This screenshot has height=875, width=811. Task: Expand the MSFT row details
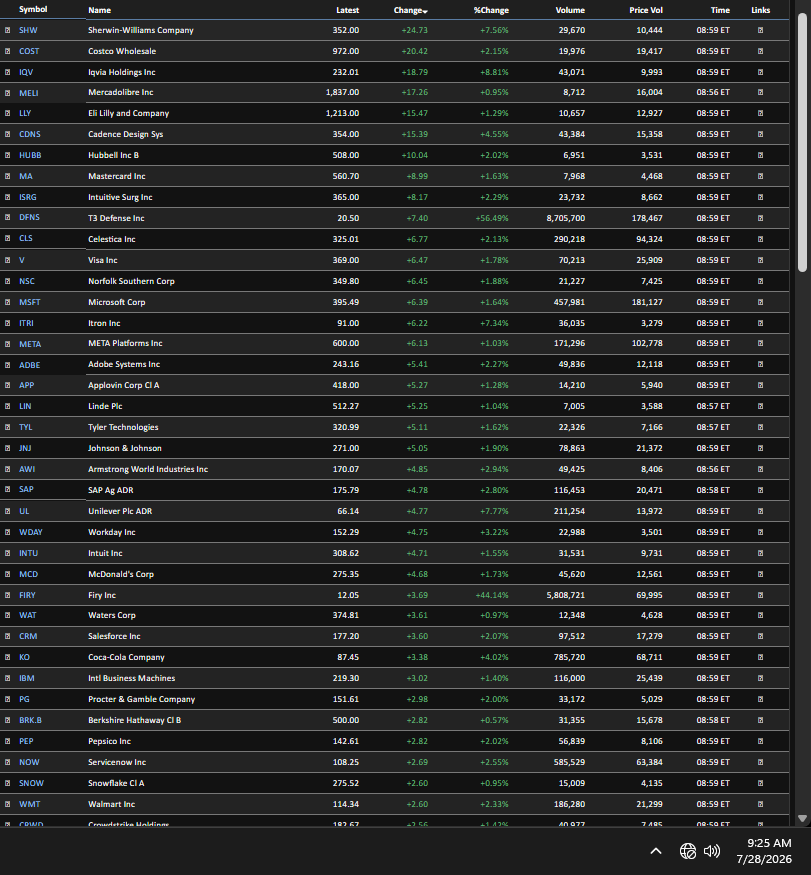click(7, 302)
